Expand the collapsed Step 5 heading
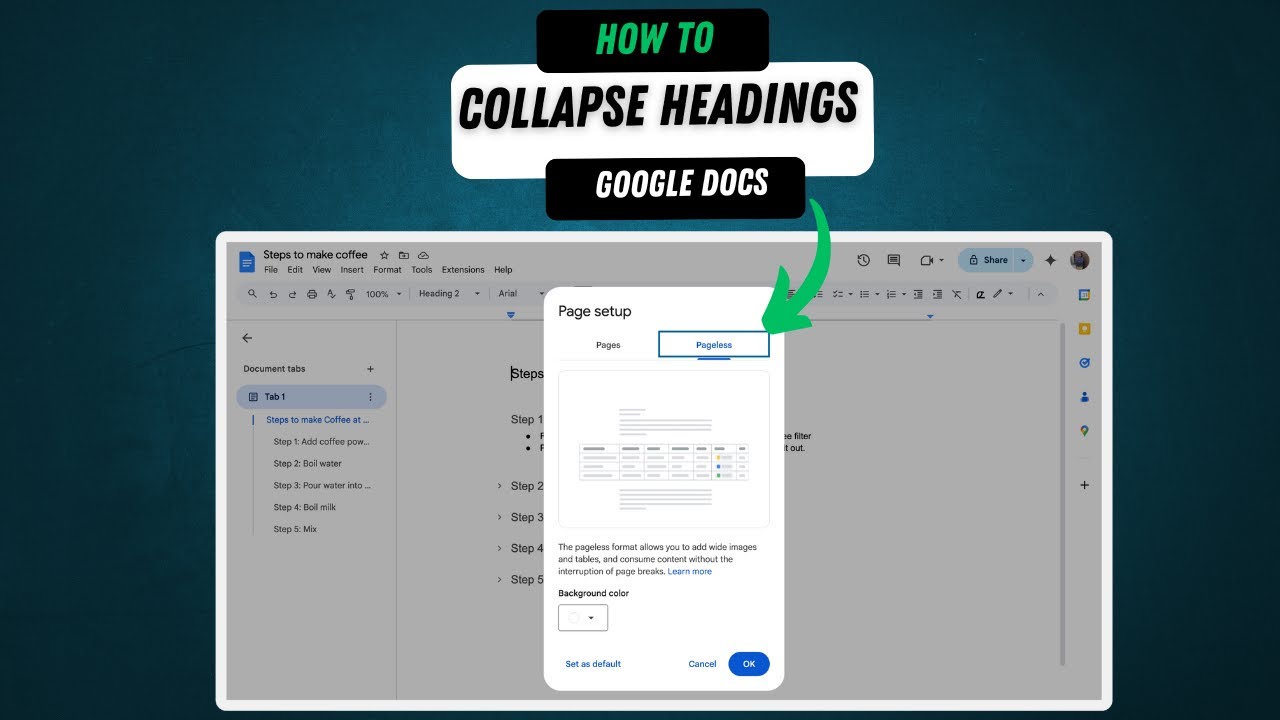 [500, 579]
